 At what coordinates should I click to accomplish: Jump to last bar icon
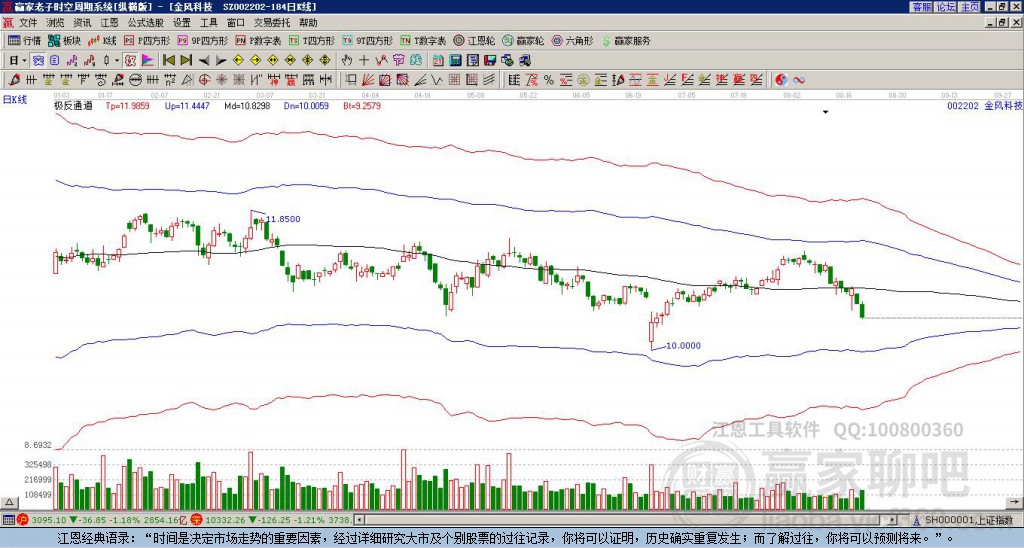click(186, 61)
